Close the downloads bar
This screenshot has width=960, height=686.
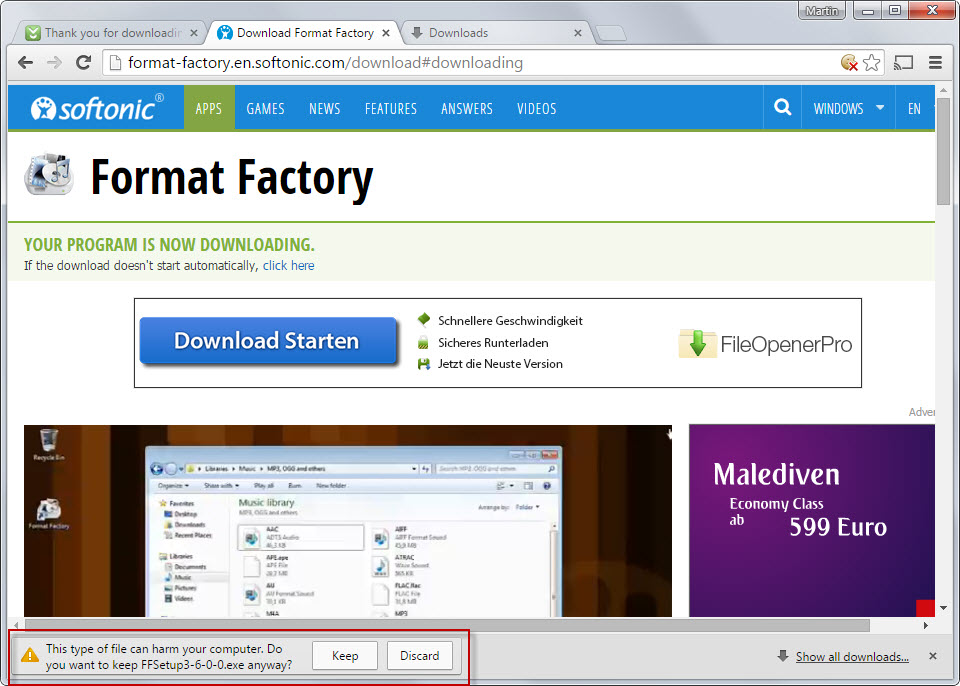(x=932, y=656)
